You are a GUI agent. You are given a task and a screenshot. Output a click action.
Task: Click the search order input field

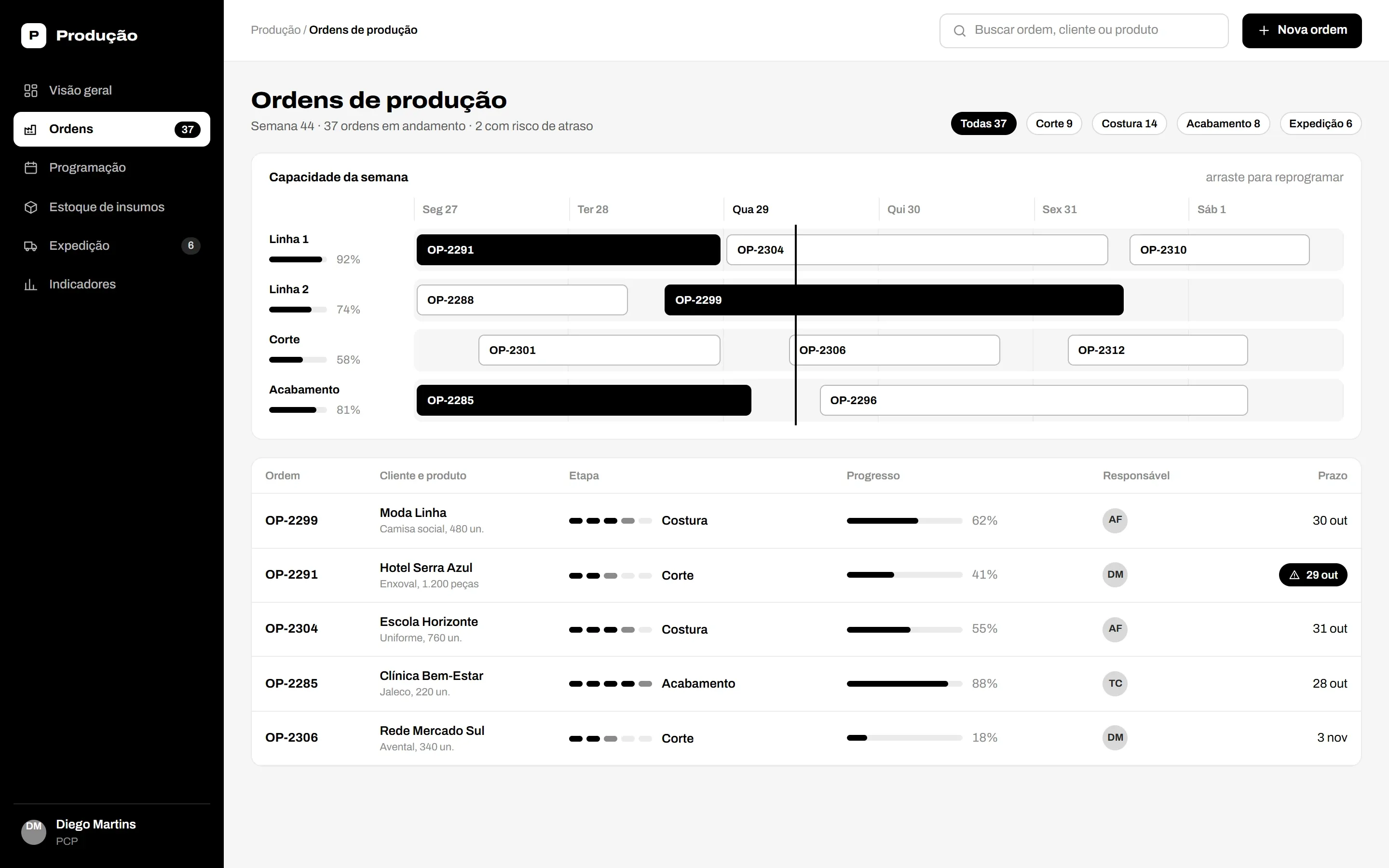[1084, 30]
